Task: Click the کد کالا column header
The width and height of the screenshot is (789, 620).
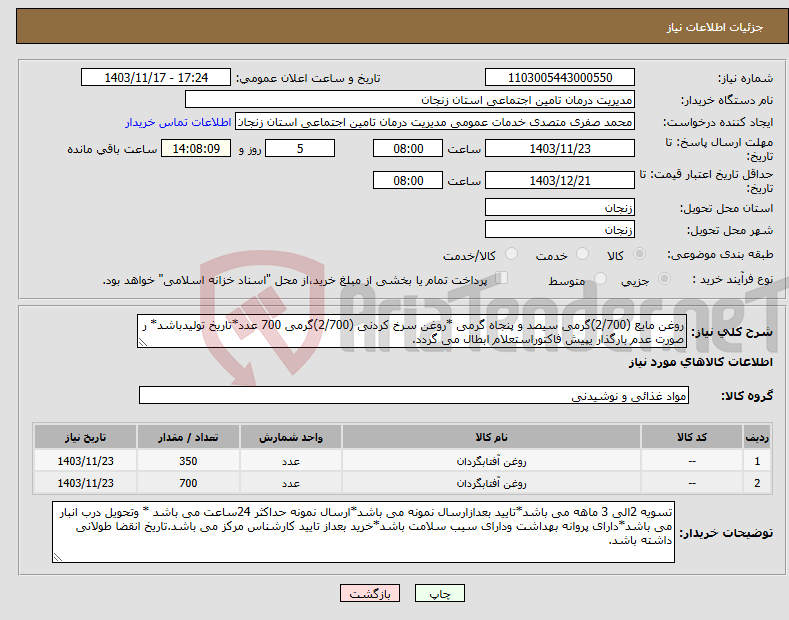Action: (x=692, y=437)
